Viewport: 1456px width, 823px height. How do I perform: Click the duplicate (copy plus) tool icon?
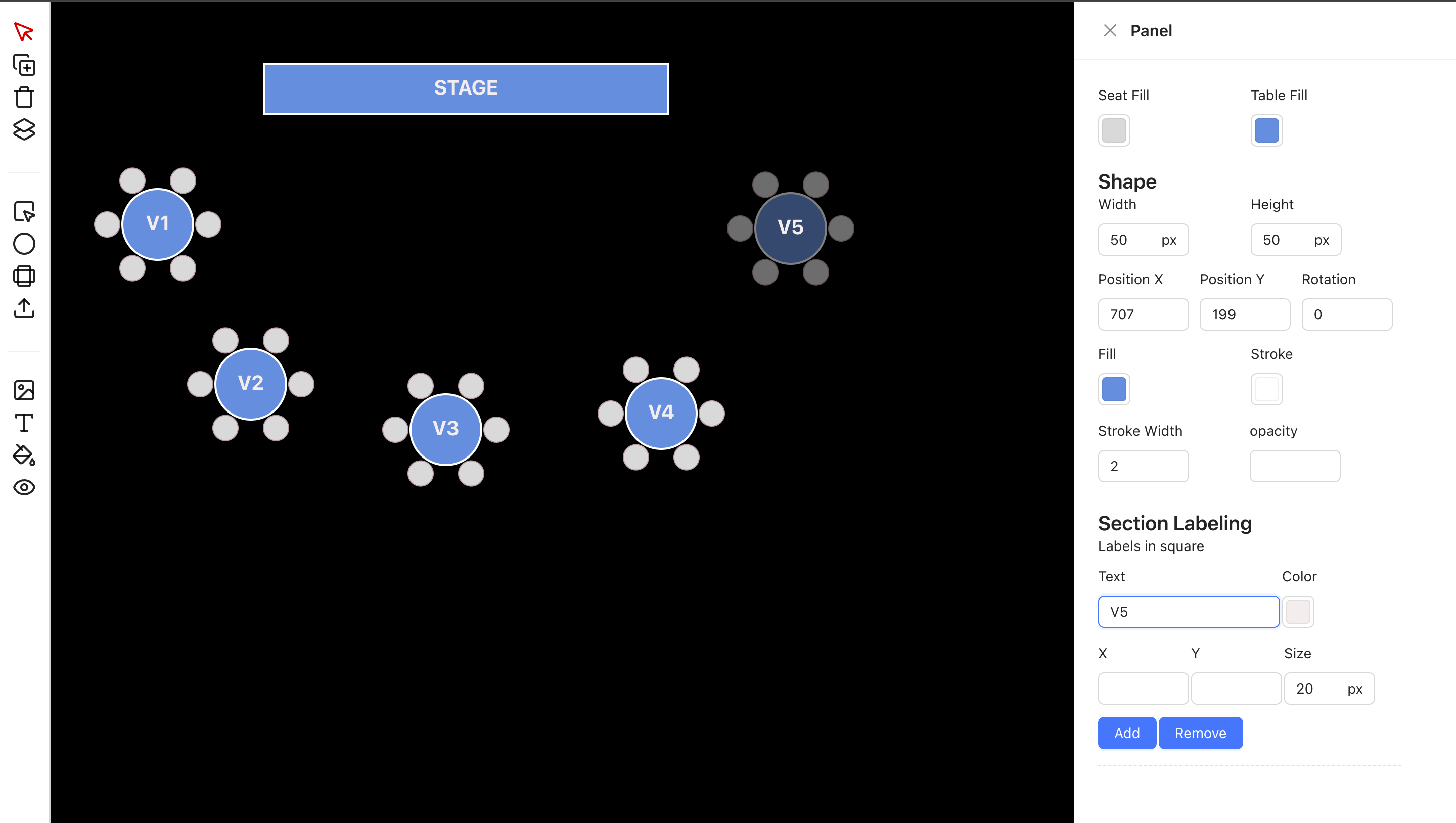24,65
